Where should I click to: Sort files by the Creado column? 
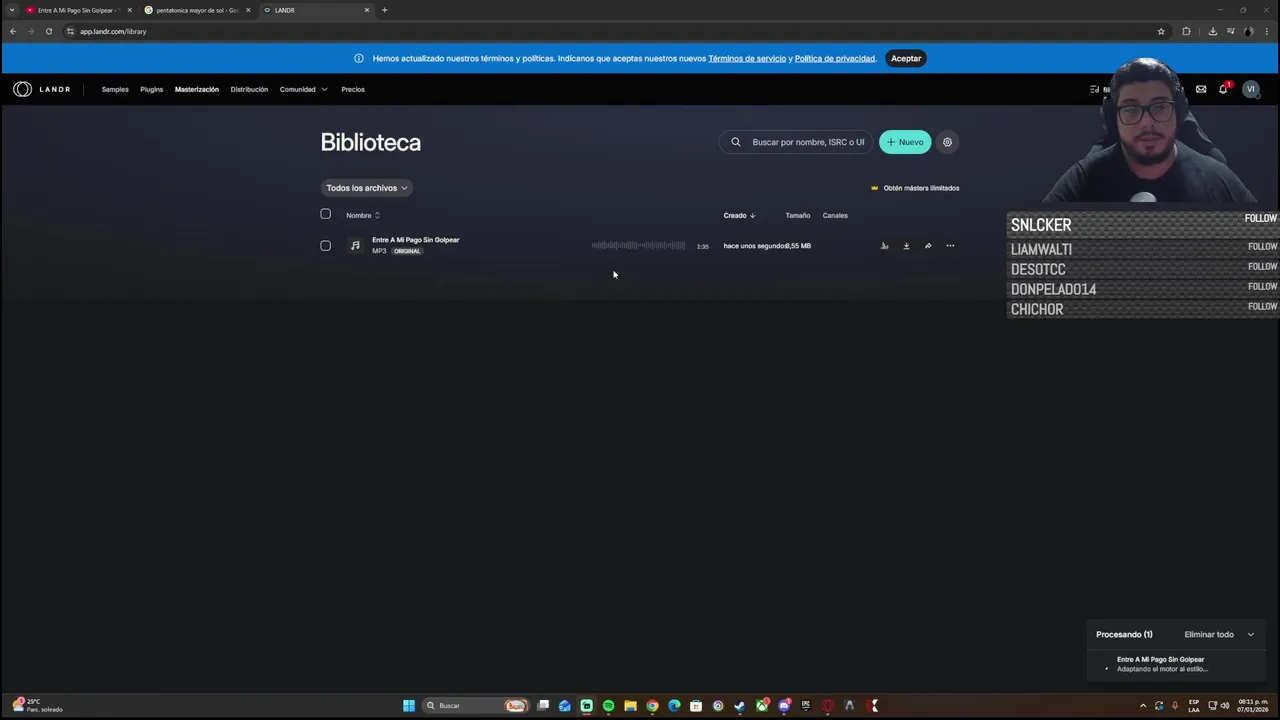pos(739,215)
